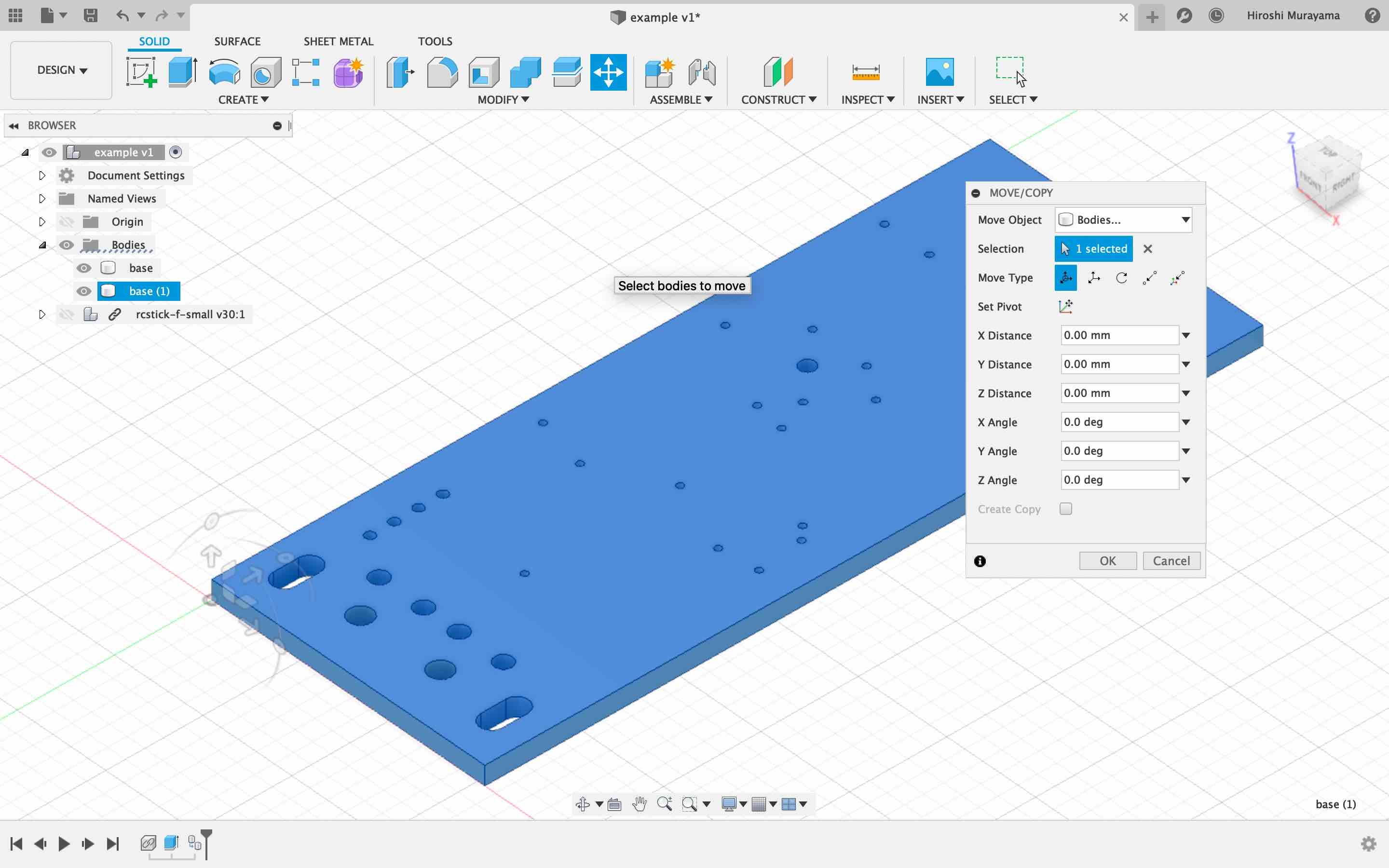Expand rcstick-f-small v30:1 node
Viewport: 1389px width, 868px height.
coord(42,314)
